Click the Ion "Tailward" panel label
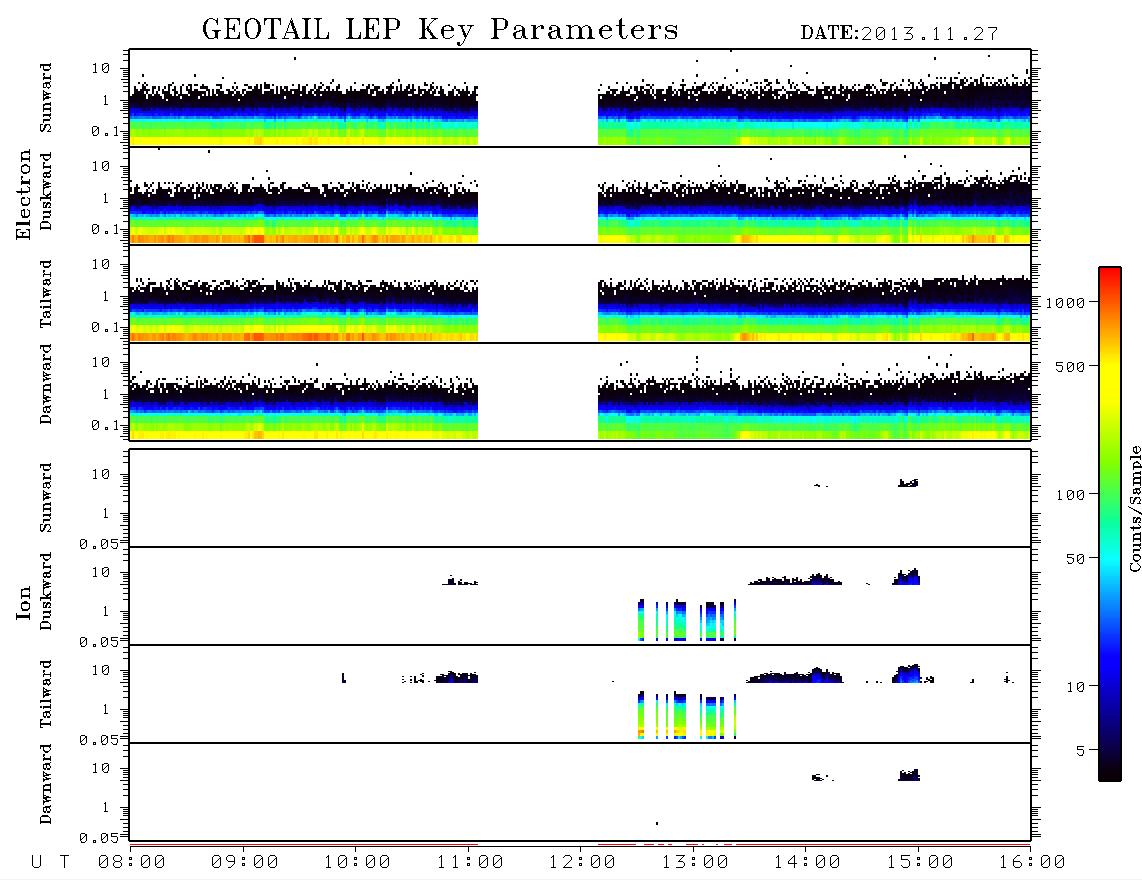 click(x=46, y=694)
